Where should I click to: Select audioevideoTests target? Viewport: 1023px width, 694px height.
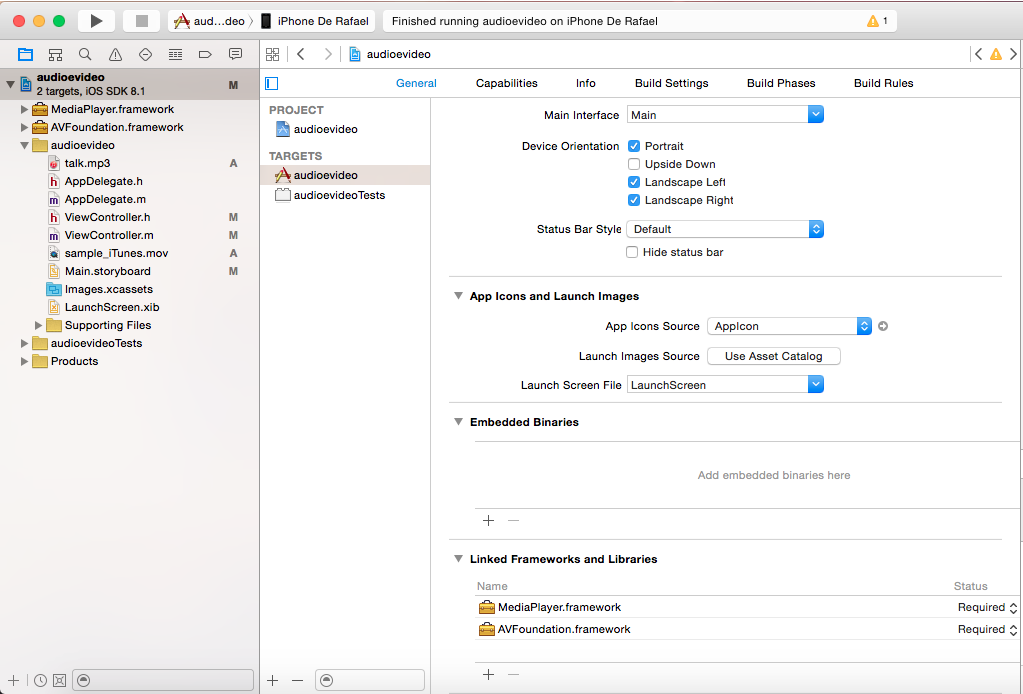click(x=345, y=195)
